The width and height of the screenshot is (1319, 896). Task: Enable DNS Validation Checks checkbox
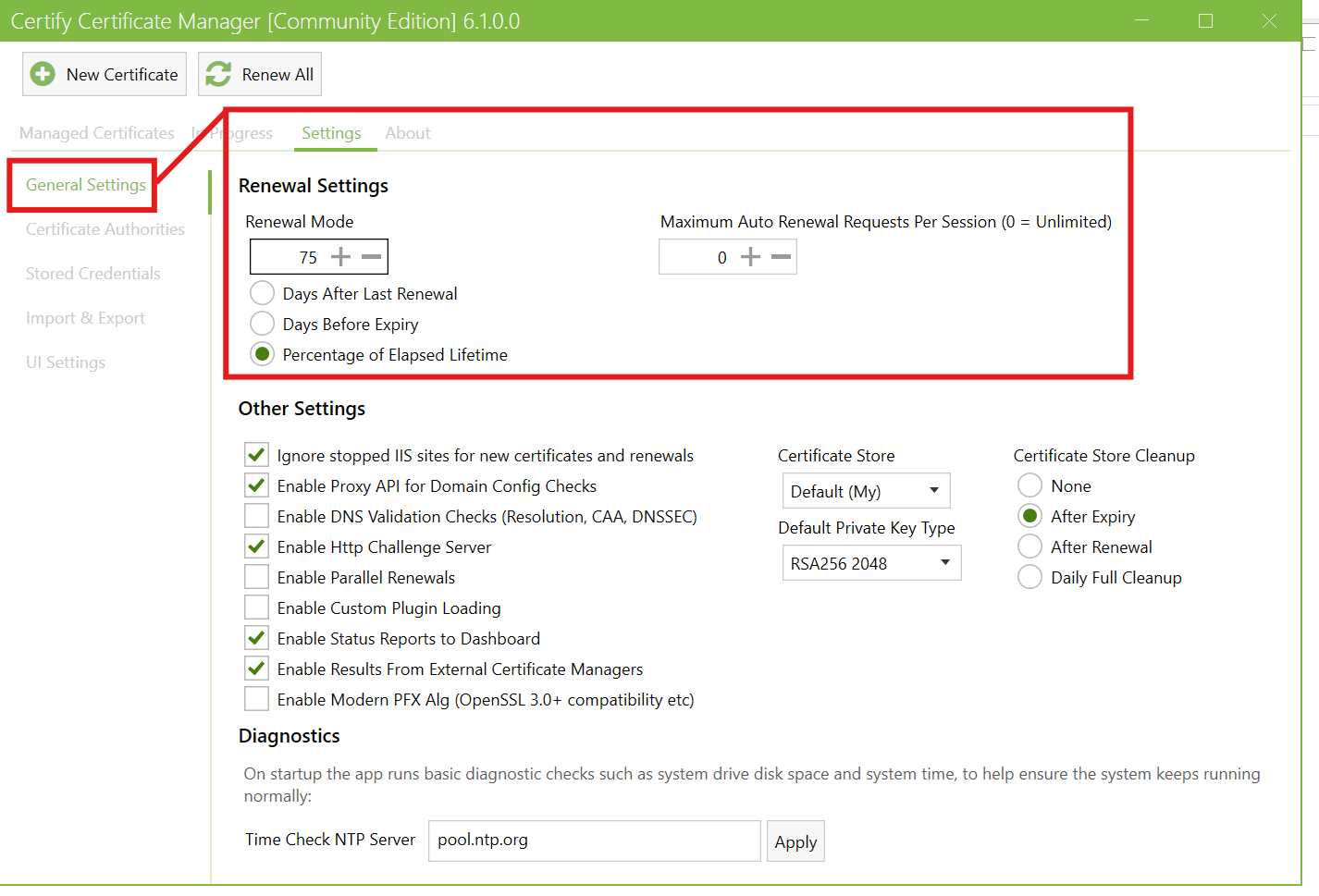tap(257, 516)
